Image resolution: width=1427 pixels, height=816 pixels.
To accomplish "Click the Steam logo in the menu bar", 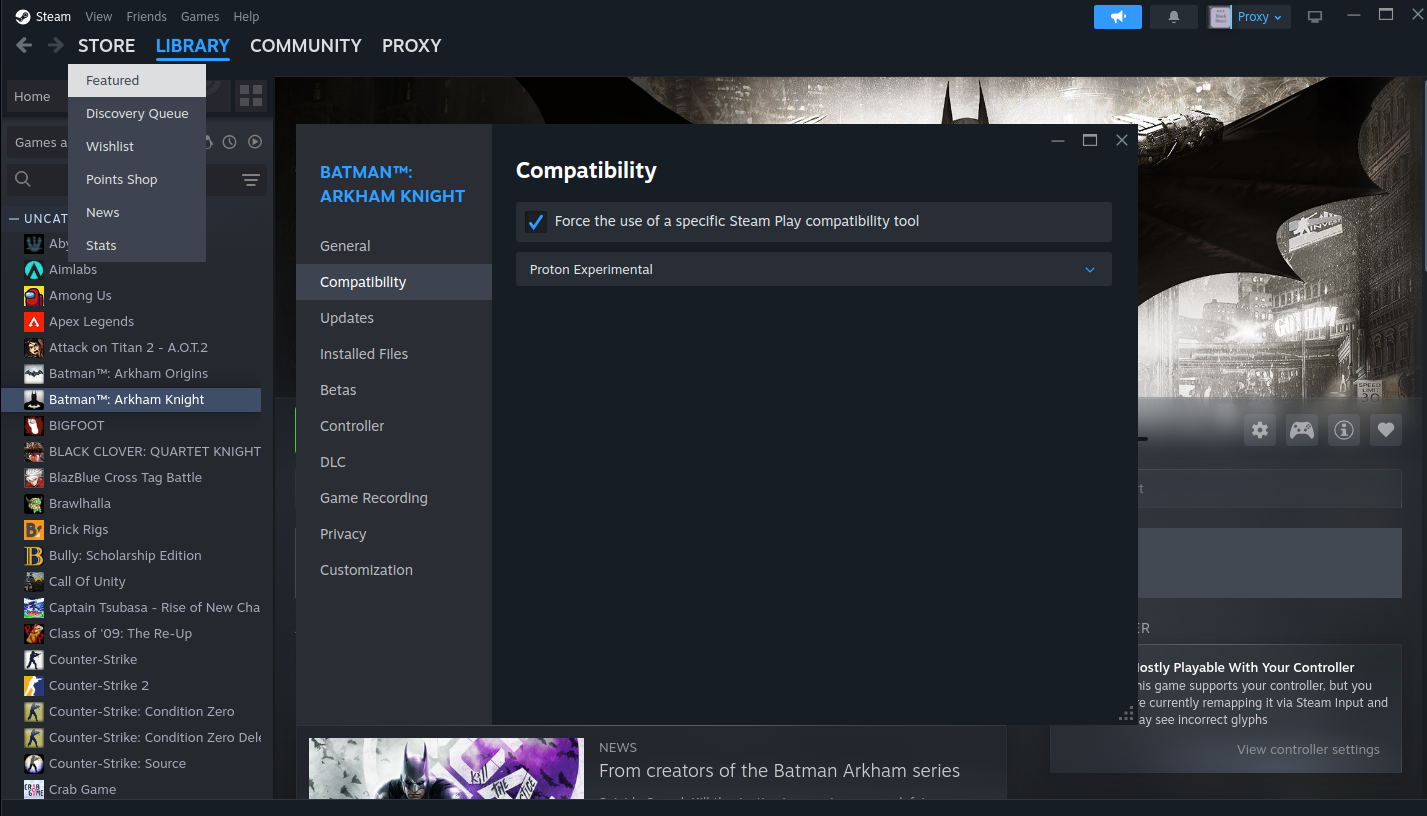I will [23, 16].
